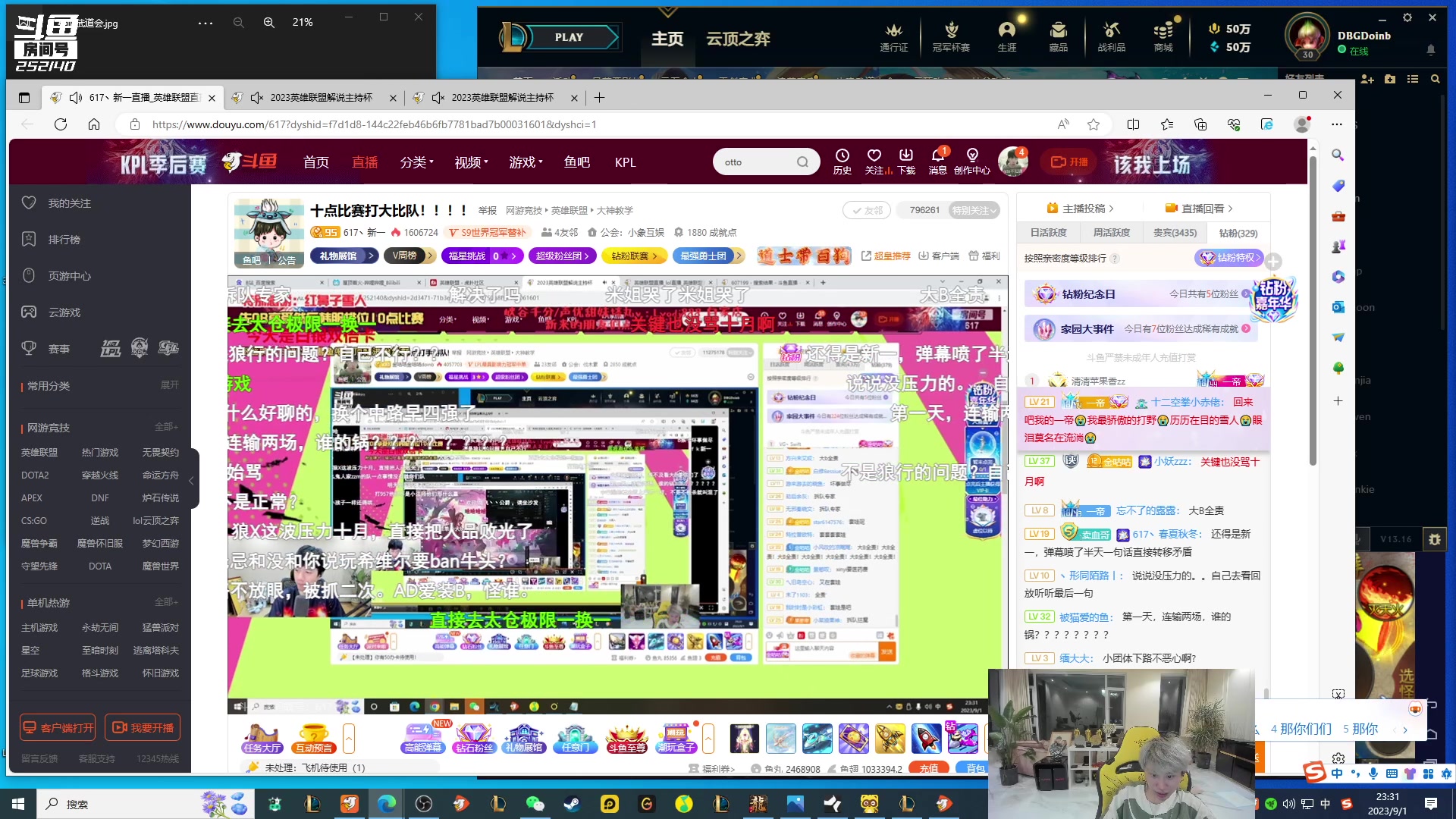Mute the second 2023英雄联盟解说主持杯 tab

click(257, 98)
